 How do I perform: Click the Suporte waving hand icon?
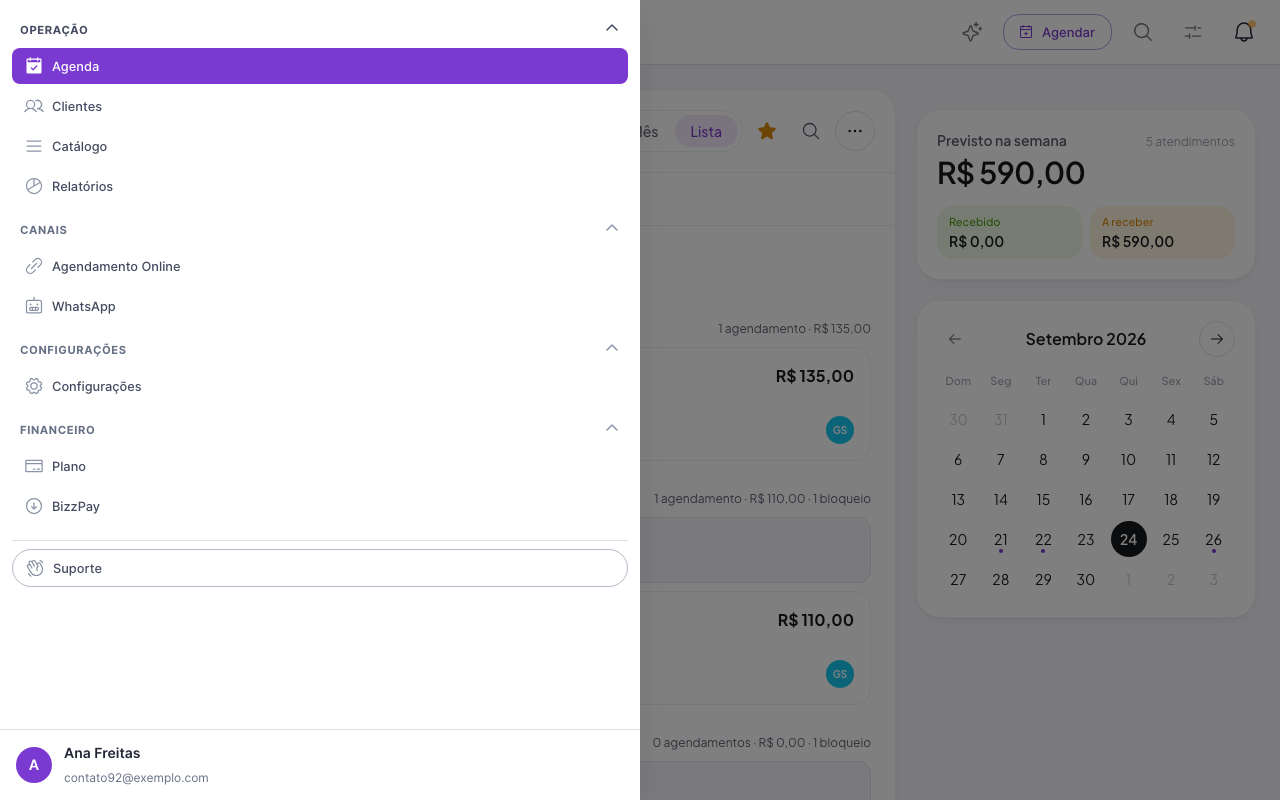[35, 568]
